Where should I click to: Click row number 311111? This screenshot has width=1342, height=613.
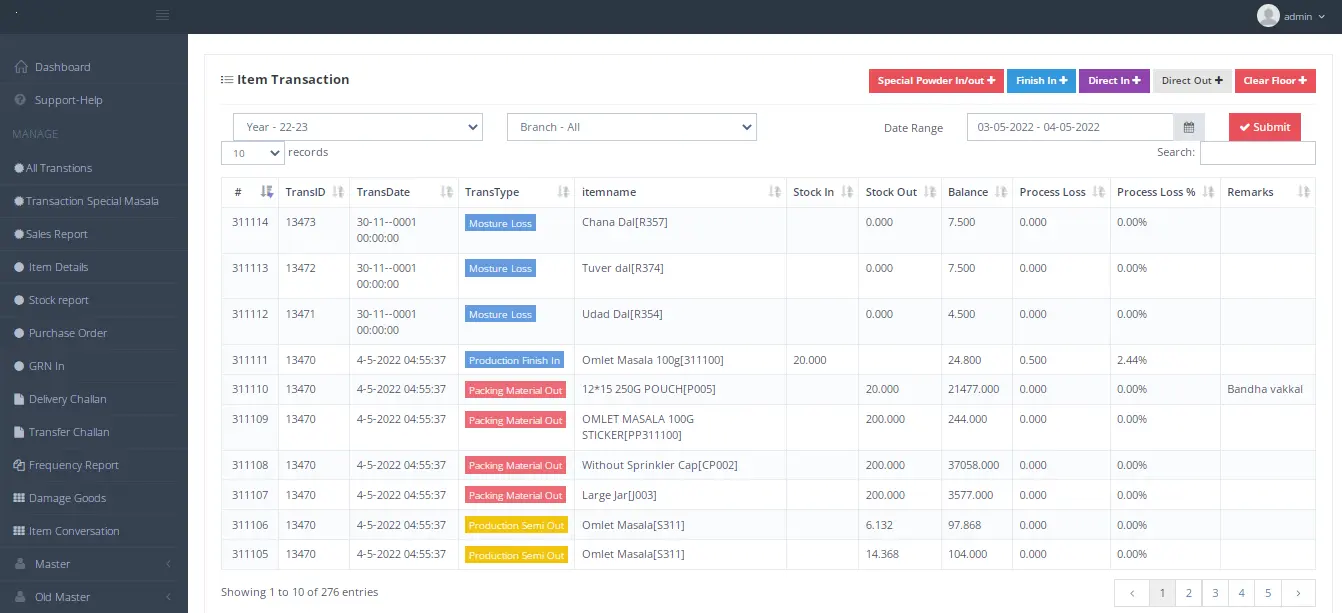click(x=250, y=360)
